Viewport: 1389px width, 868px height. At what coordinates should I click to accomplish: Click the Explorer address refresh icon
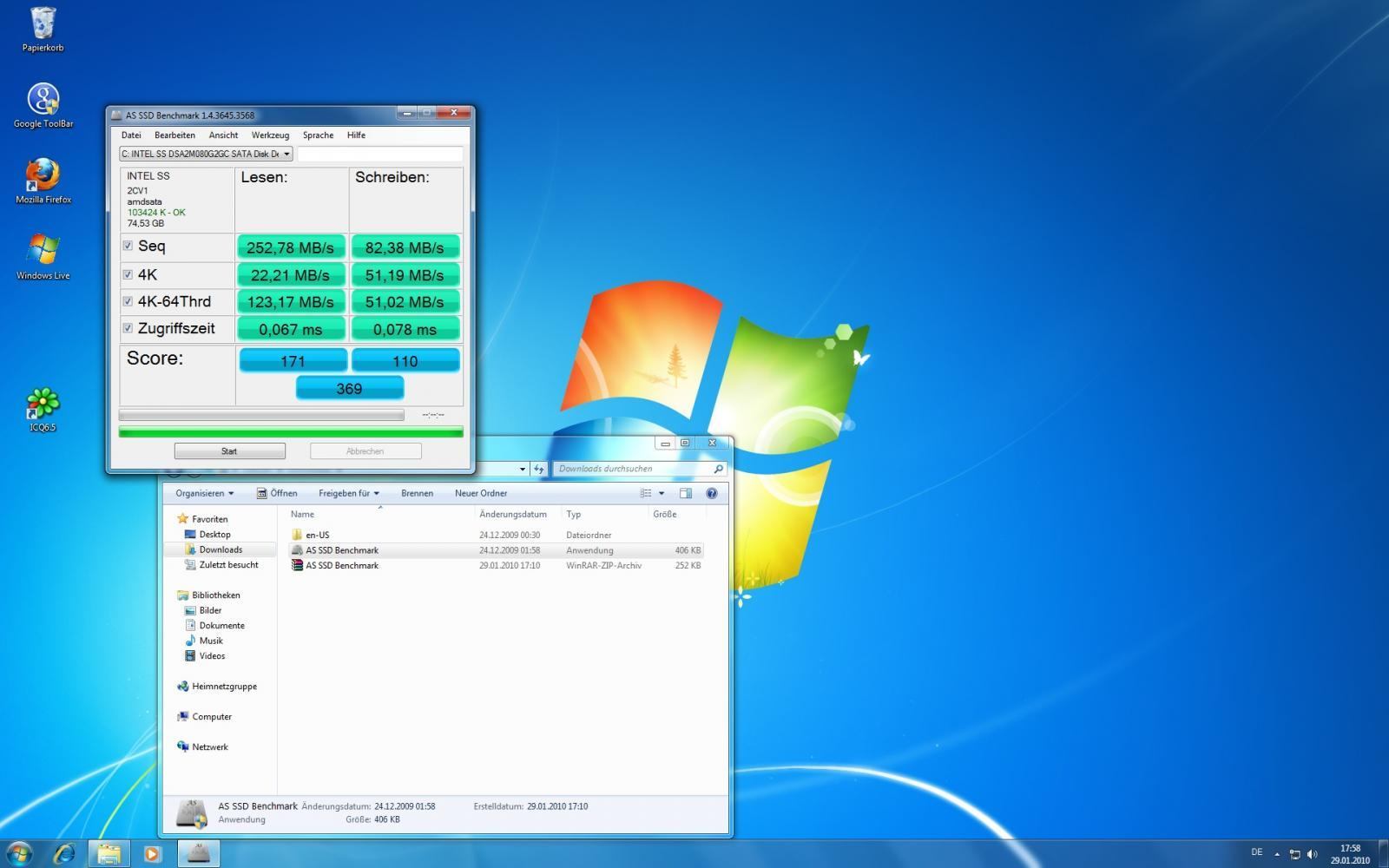point(539,469)
